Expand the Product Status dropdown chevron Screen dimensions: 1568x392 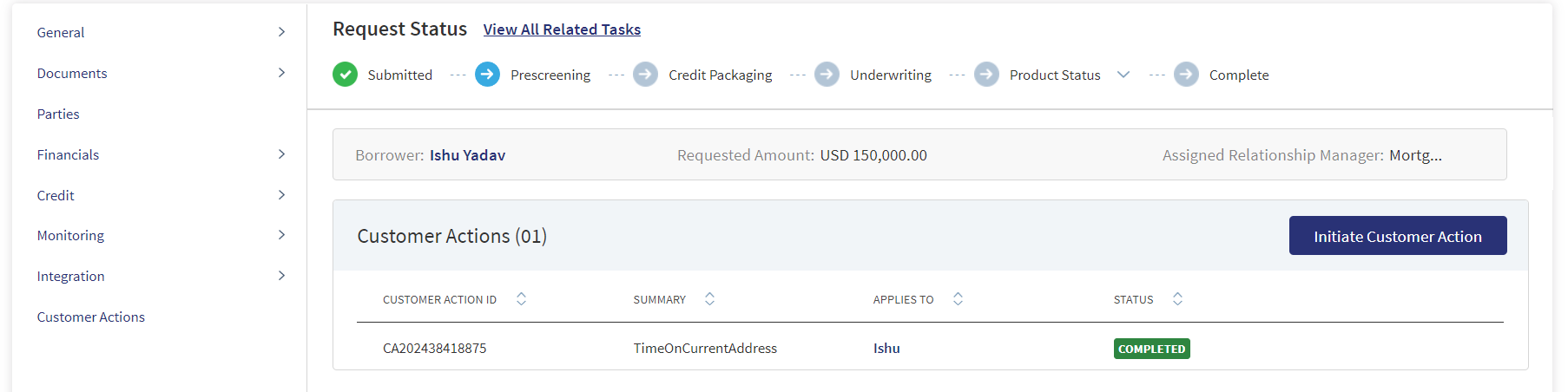coord(1123,75)
